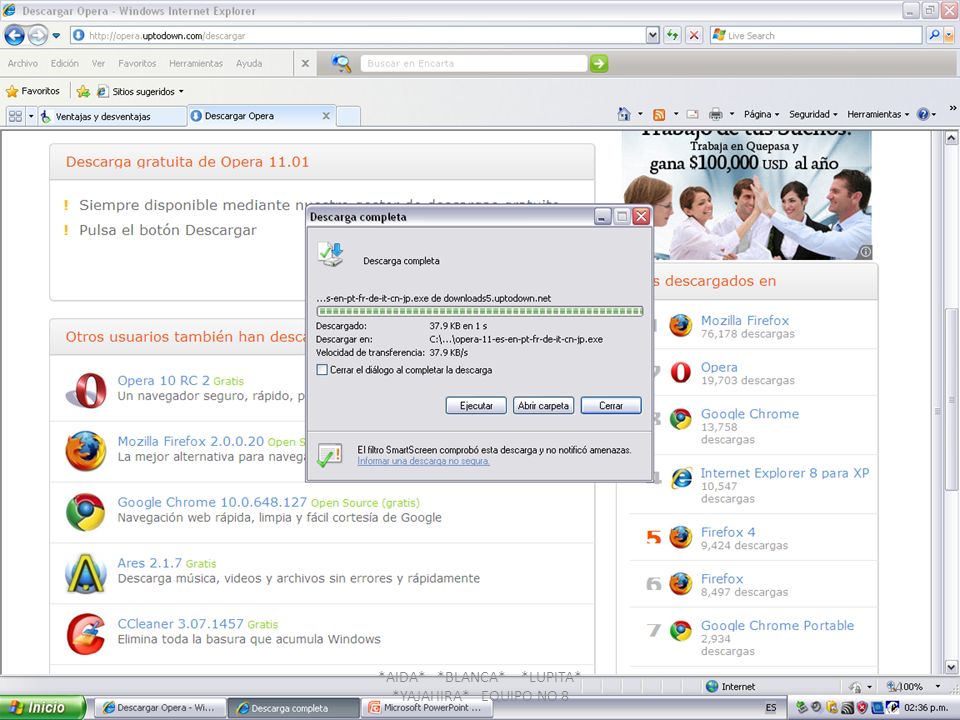Click the RSS feeds icon
This screenshot has width=960, height=720.
pos(659,114)
